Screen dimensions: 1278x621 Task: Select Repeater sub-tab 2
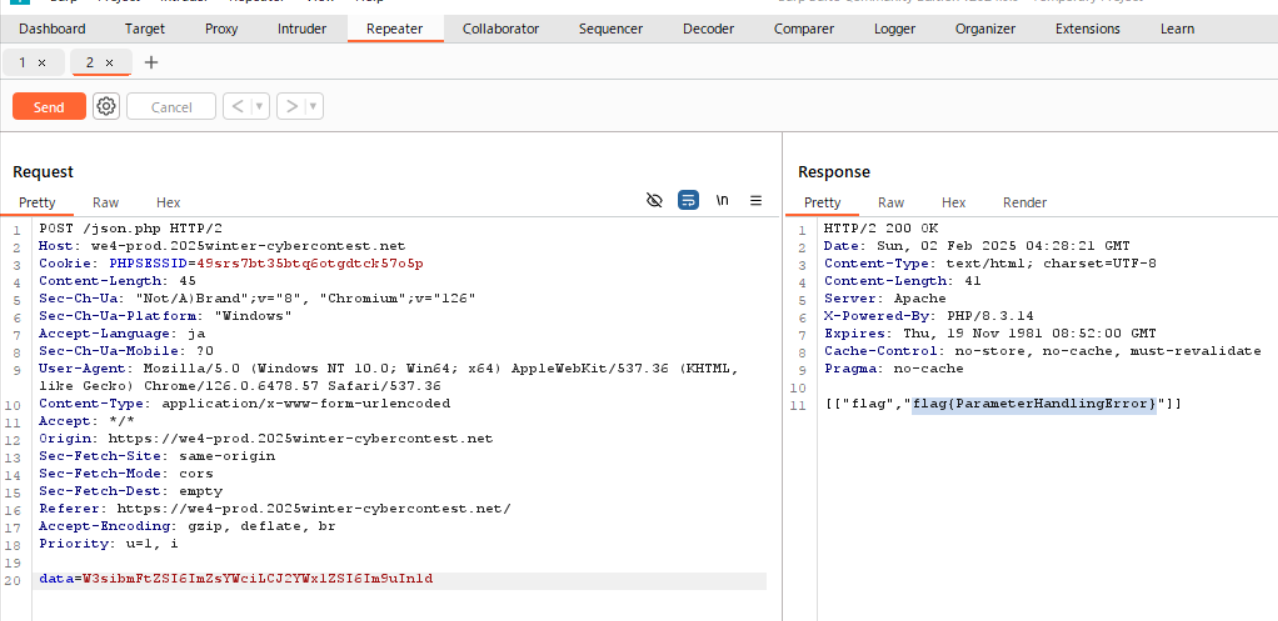pos(90,63)
